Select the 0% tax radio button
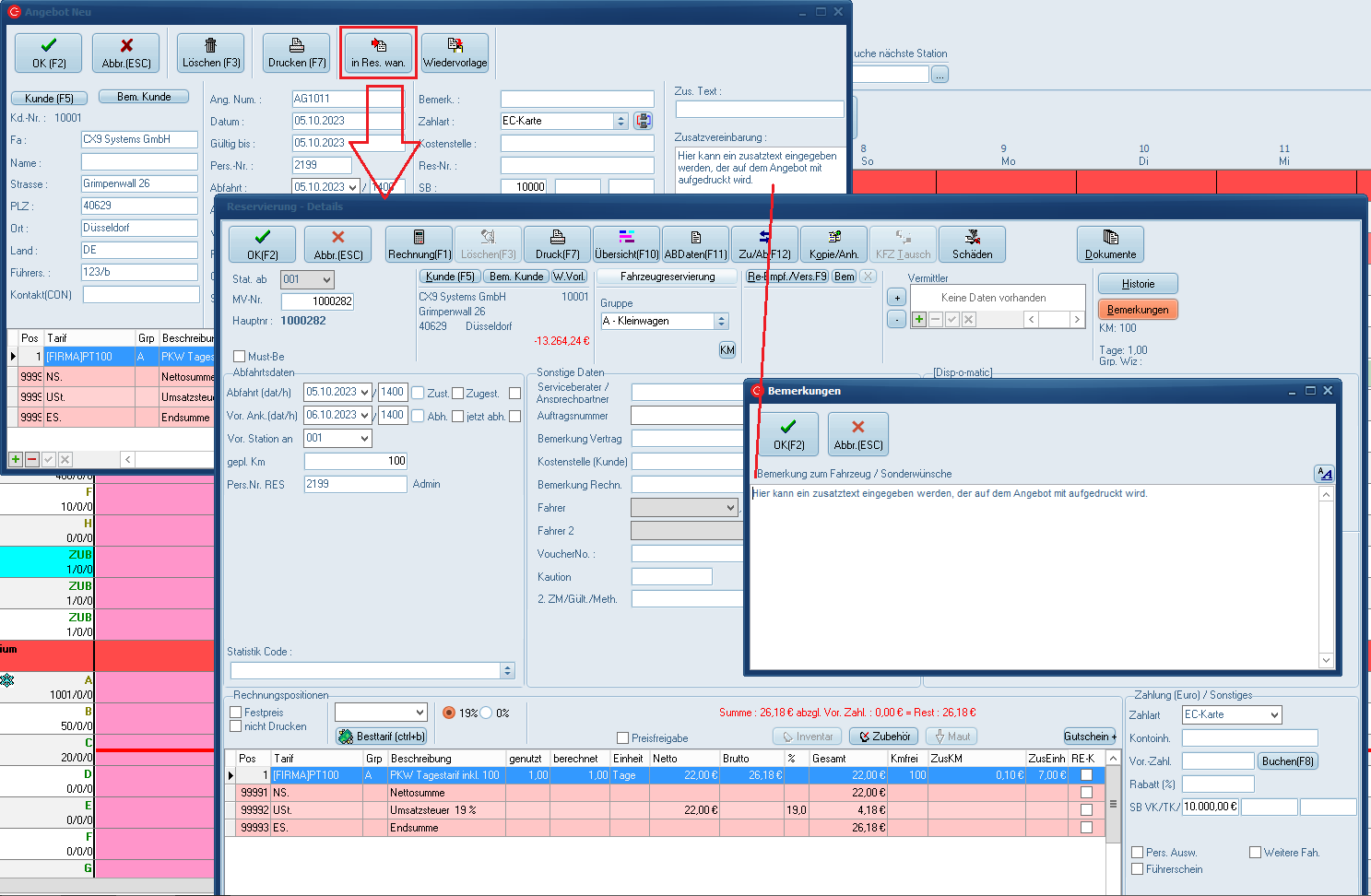Screen dimensions: 1371x896 pyautogui.click(x=486, y=713)
